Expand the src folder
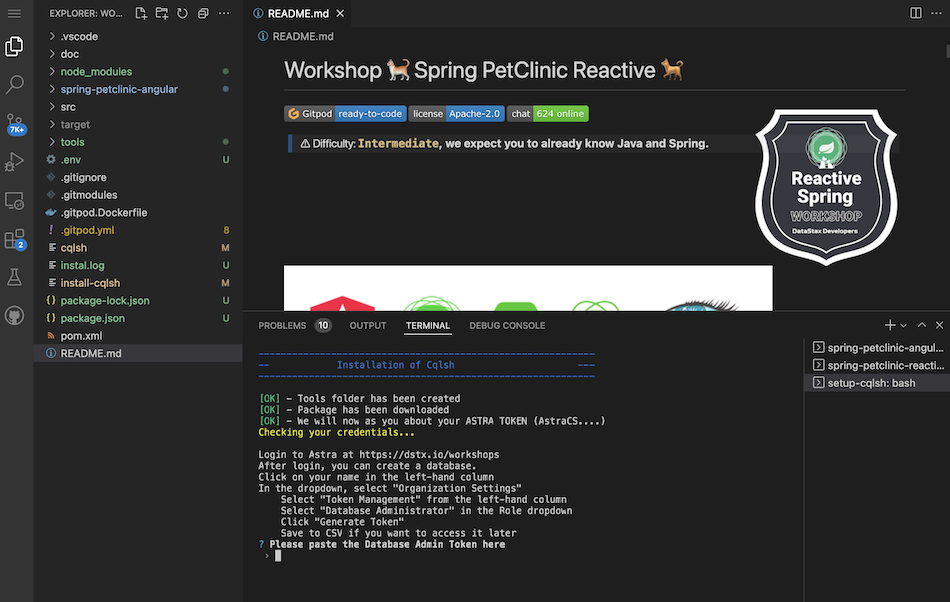 [x=68, y=107]
